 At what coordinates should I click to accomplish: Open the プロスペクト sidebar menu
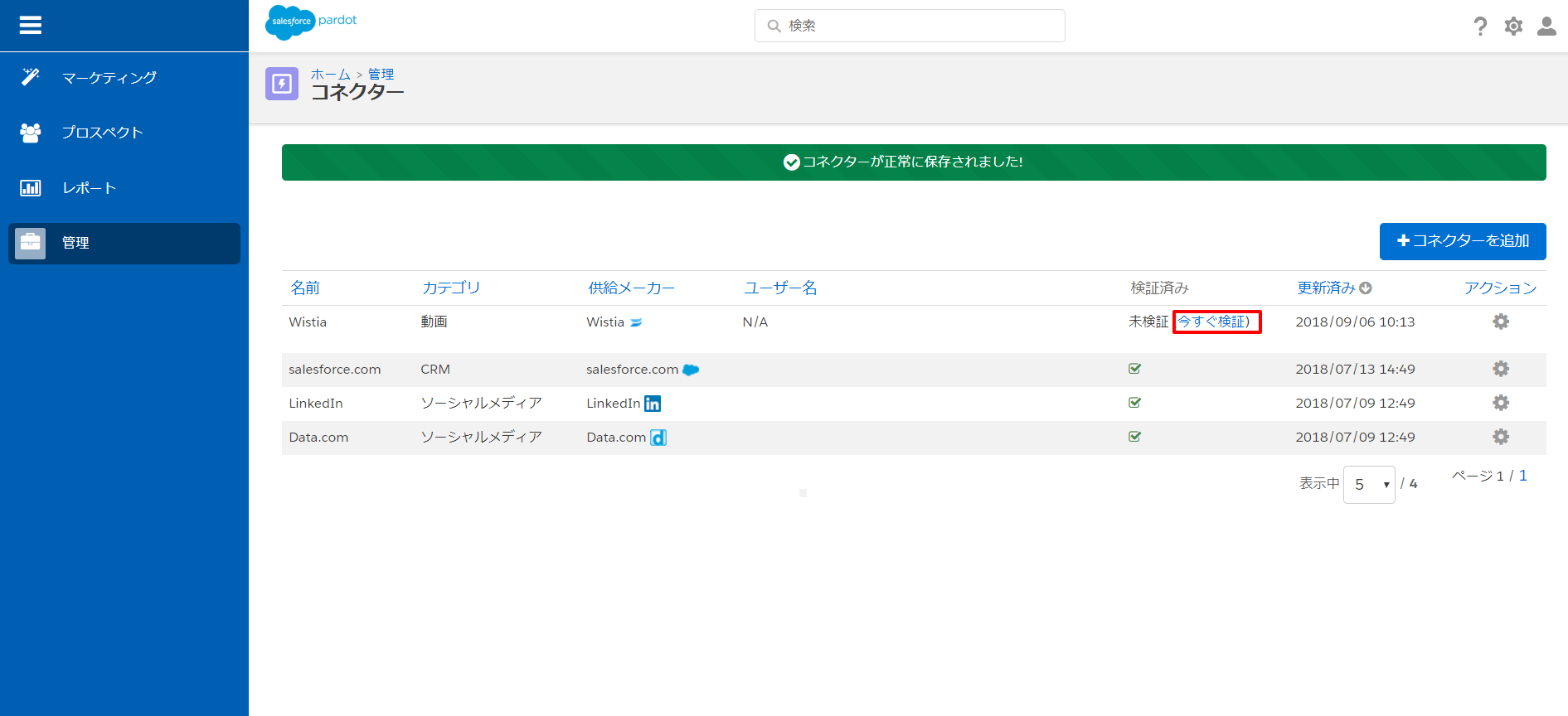pyautogui.click(x=102, y=133)
